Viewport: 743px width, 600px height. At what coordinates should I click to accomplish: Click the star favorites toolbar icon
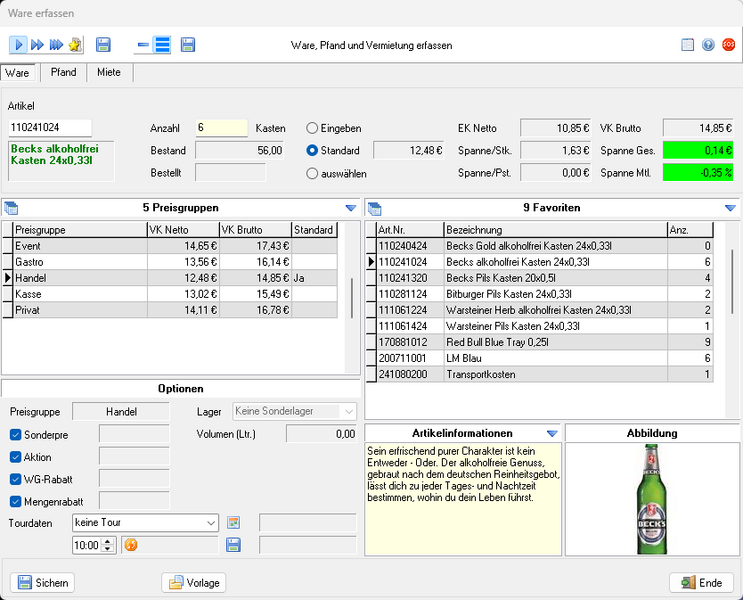tap(75, 45)
